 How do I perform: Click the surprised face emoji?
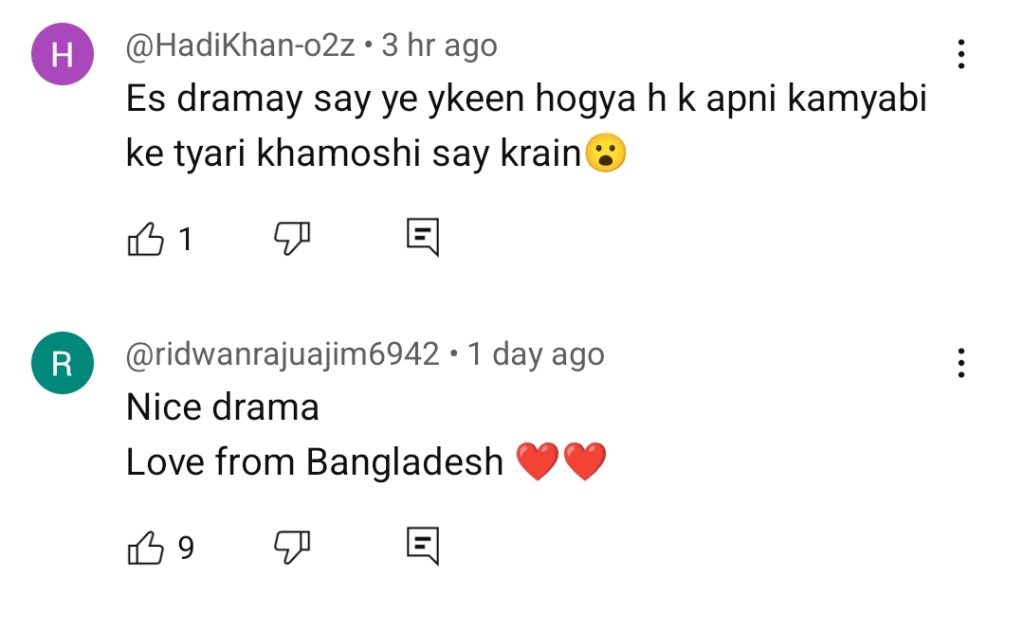click(605, 155)
